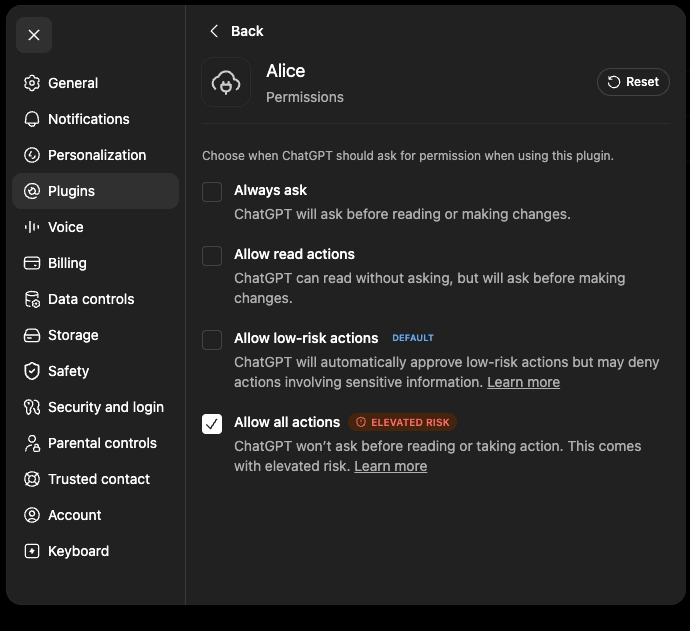Screen dimensions: 690x631
Task: Click the Trusted contact lifebuoy icon
Action: 32,479
